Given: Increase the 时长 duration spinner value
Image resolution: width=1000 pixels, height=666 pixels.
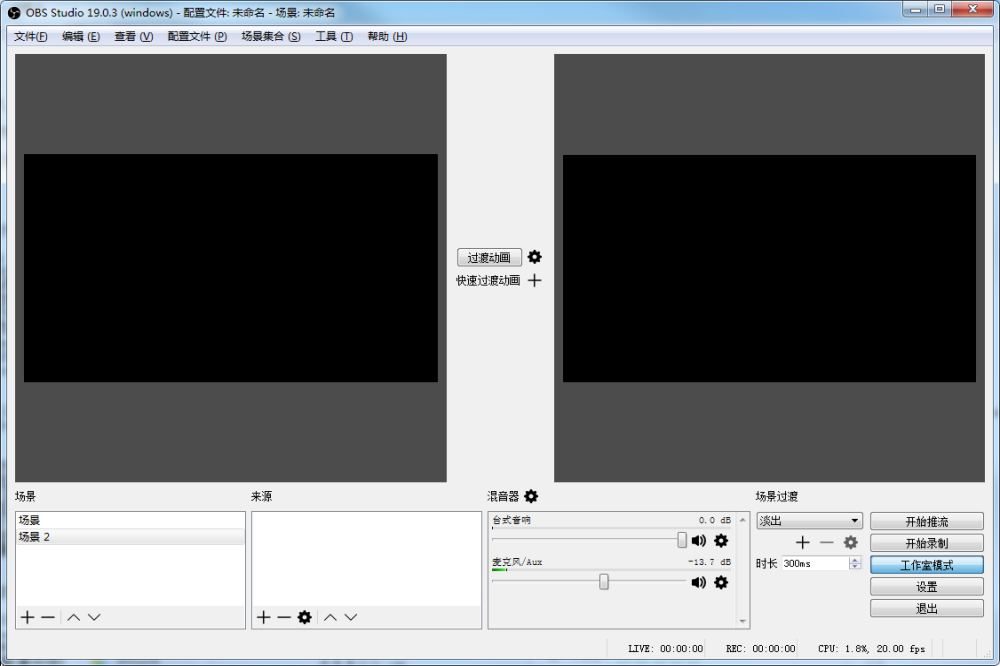Looking at the screenshot, I should [x=855, y=560].
